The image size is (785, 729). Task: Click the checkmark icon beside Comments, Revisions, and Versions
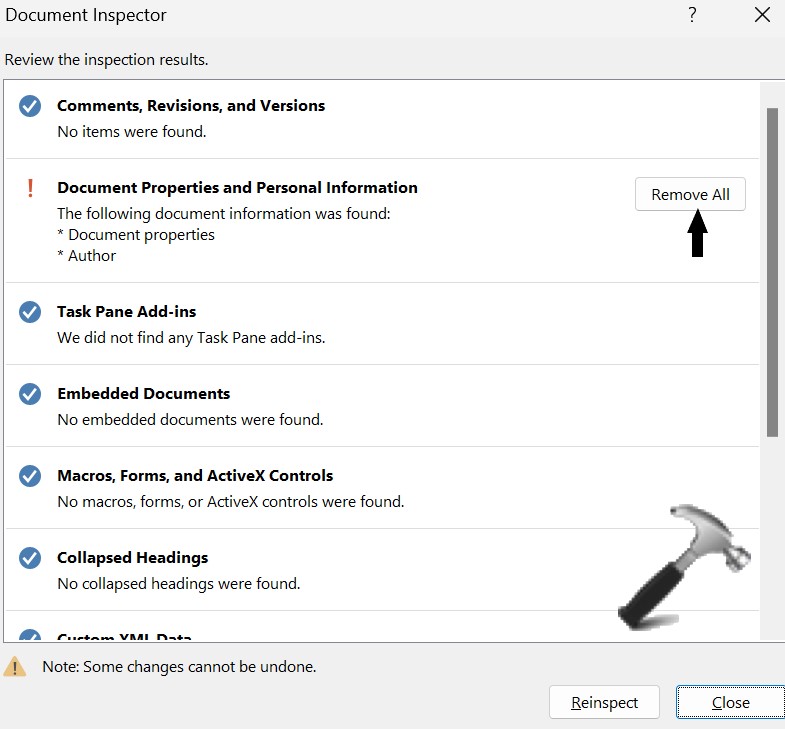coord(30,106)
